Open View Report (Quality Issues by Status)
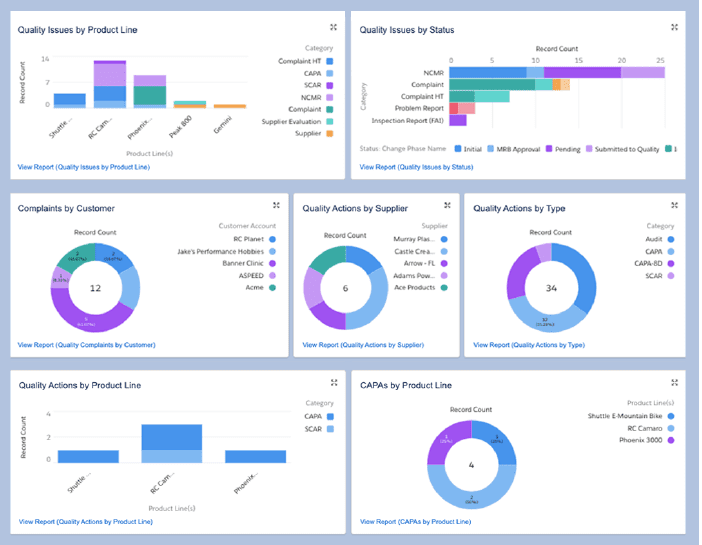702x545 pixels. 416,167
